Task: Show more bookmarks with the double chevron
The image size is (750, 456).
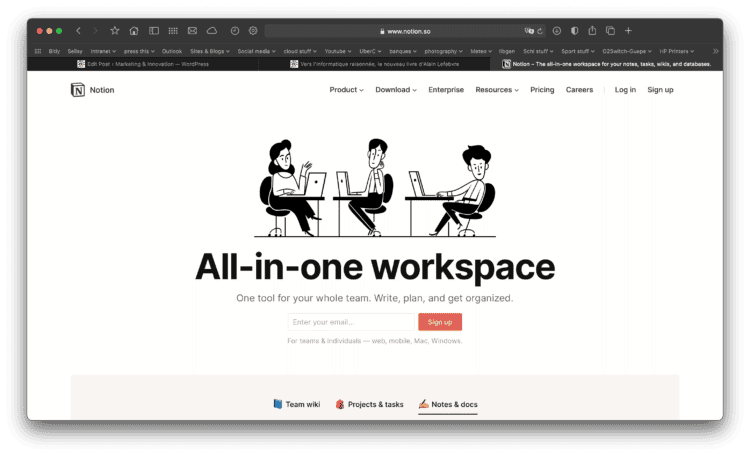Action: tap(716, 51)
